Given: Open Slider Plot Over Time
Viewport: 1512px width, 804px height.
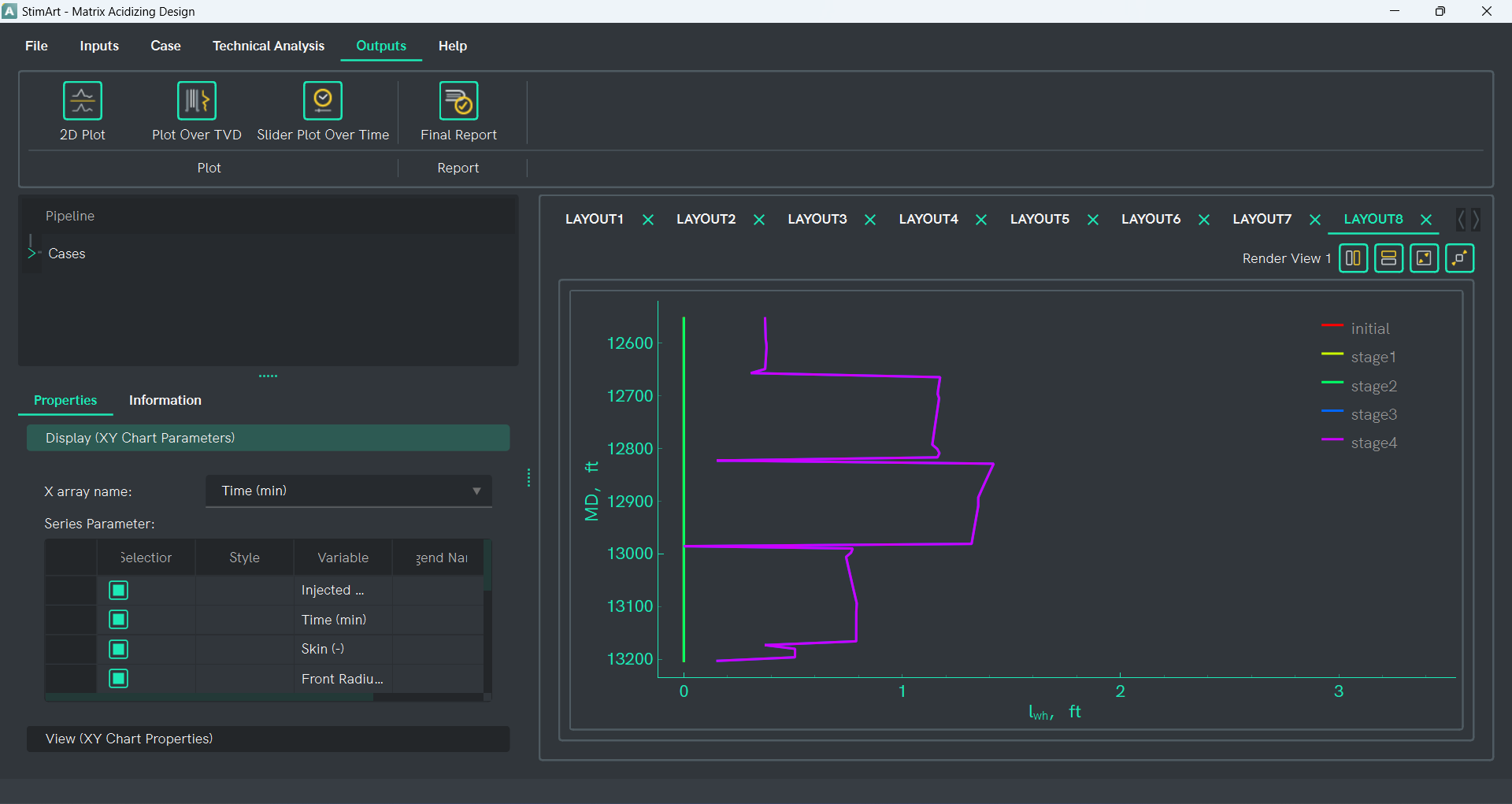Looking at the screenshot, I should [323, 102].
